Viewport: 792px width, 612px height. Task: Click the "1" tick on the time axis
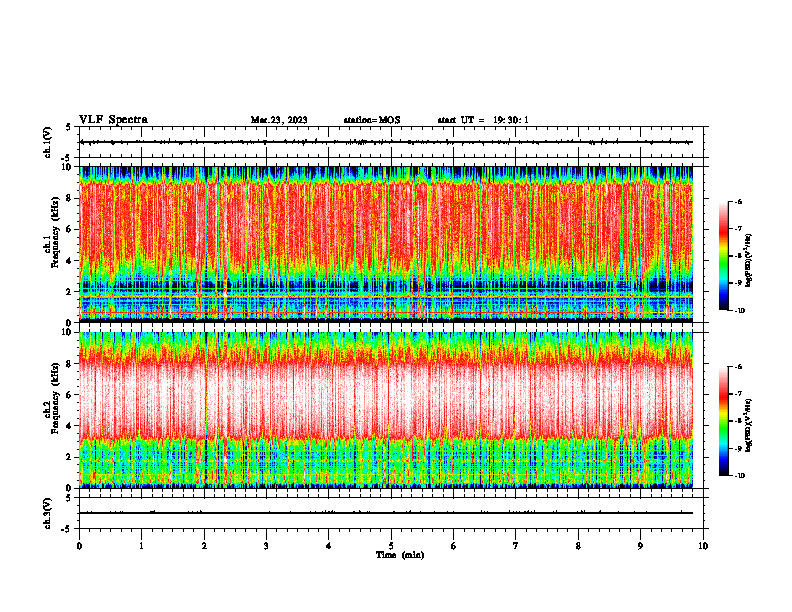pyautogui.click(x=141, y=546)
